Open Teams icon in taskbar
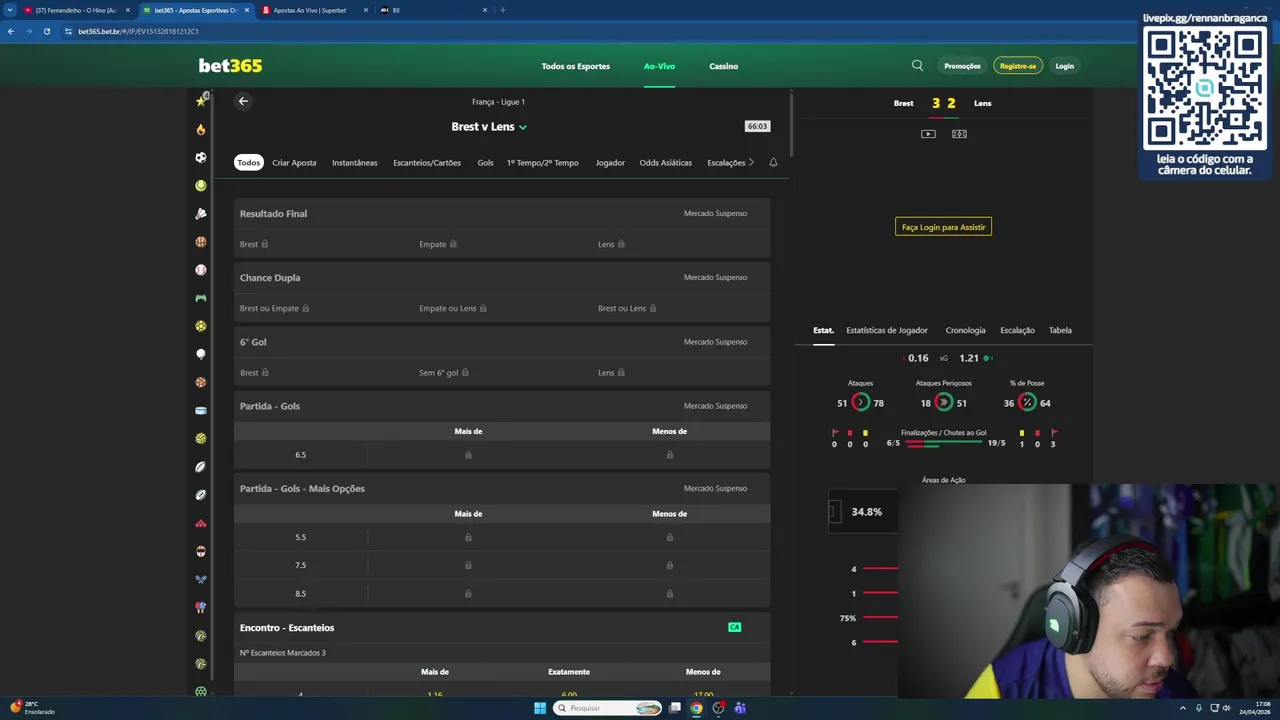This screenshot has width=1280, height=720. (x=740, y=708)
